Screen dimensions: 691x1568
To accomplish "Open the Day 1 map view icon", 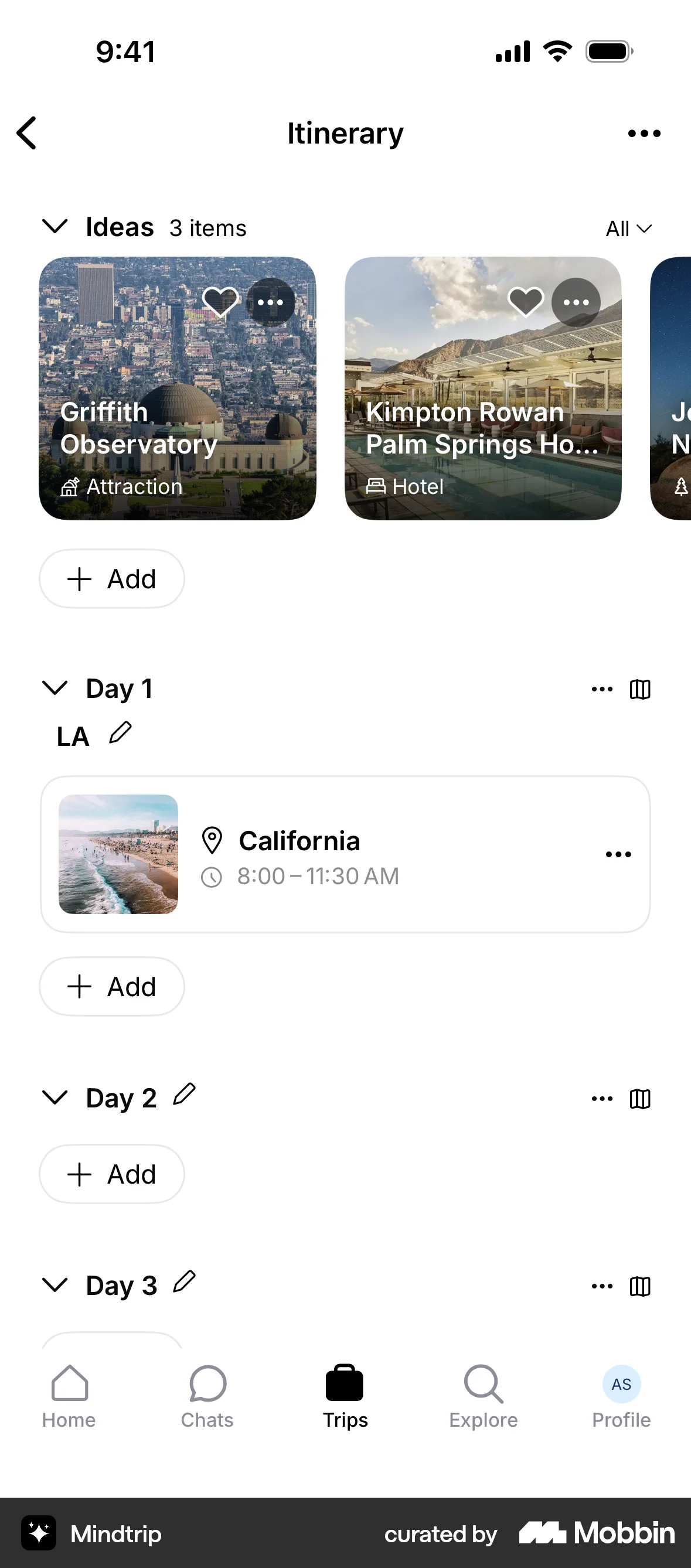I will coord(640,689).
